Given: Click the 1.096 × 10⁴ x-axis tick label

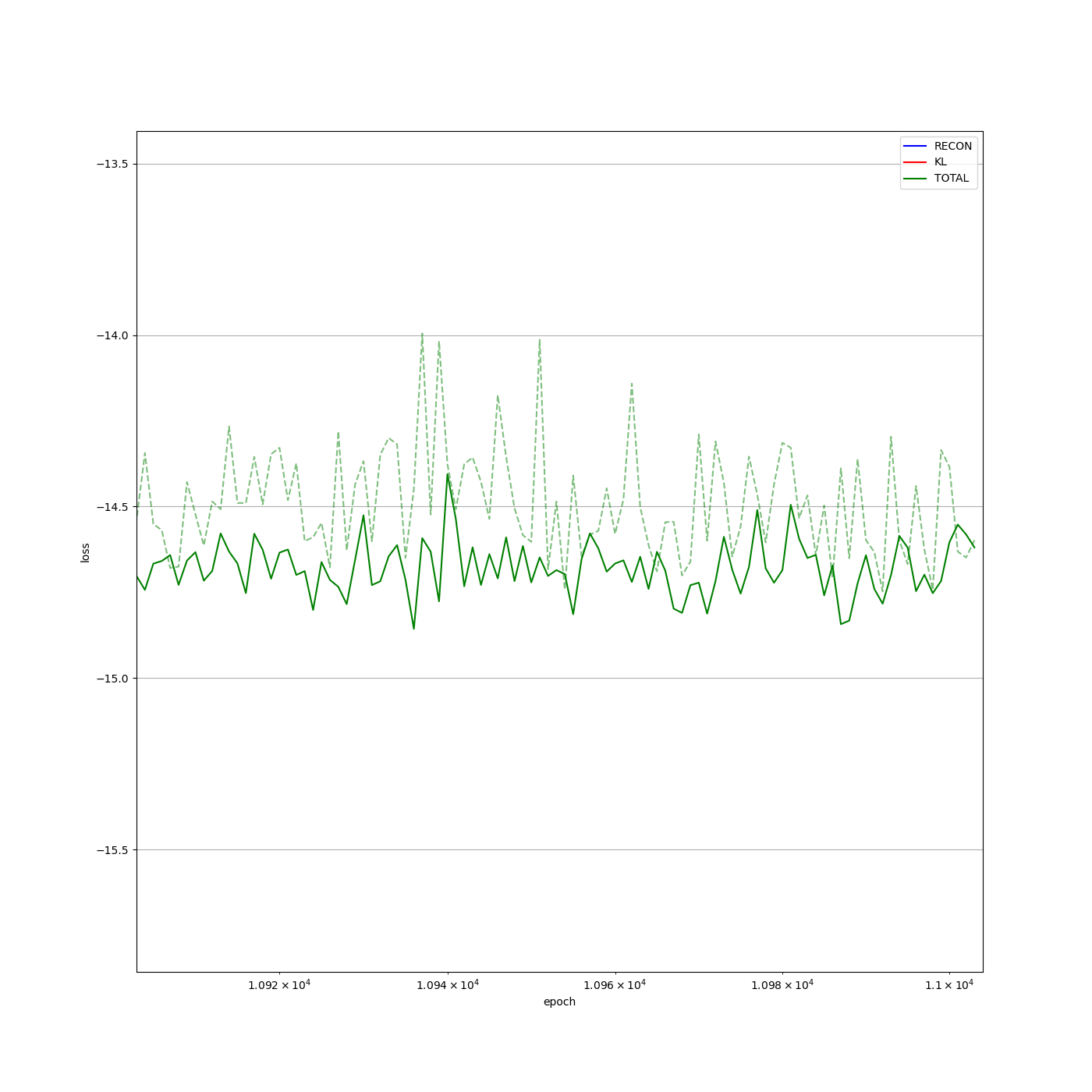Looking at the screenshot, I should click(x=615, y=985).
